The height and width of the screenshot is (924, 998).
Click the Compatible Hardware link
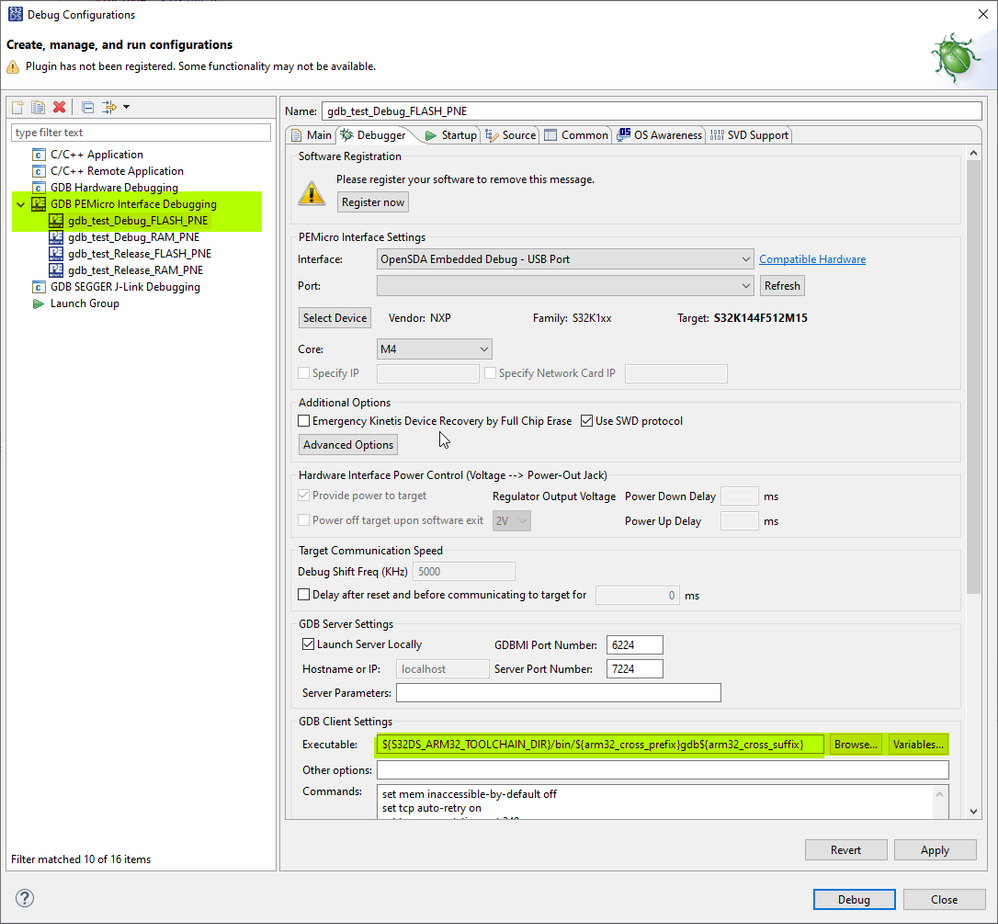pyautogui.click(x=812, y=259)
